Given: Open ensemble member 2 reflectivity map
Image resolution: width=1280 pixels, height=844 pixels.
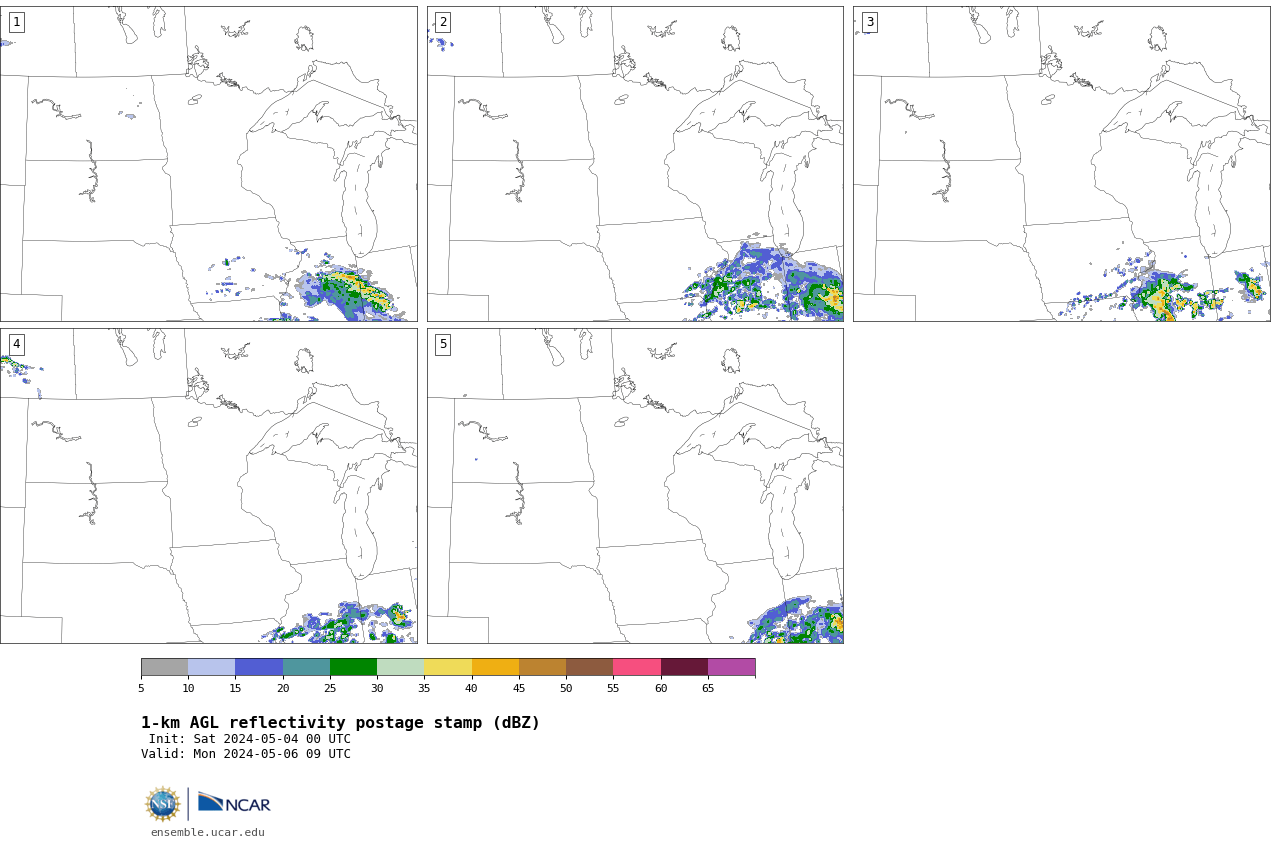Looking at the screenshot, I should click(x=635, y=164).
